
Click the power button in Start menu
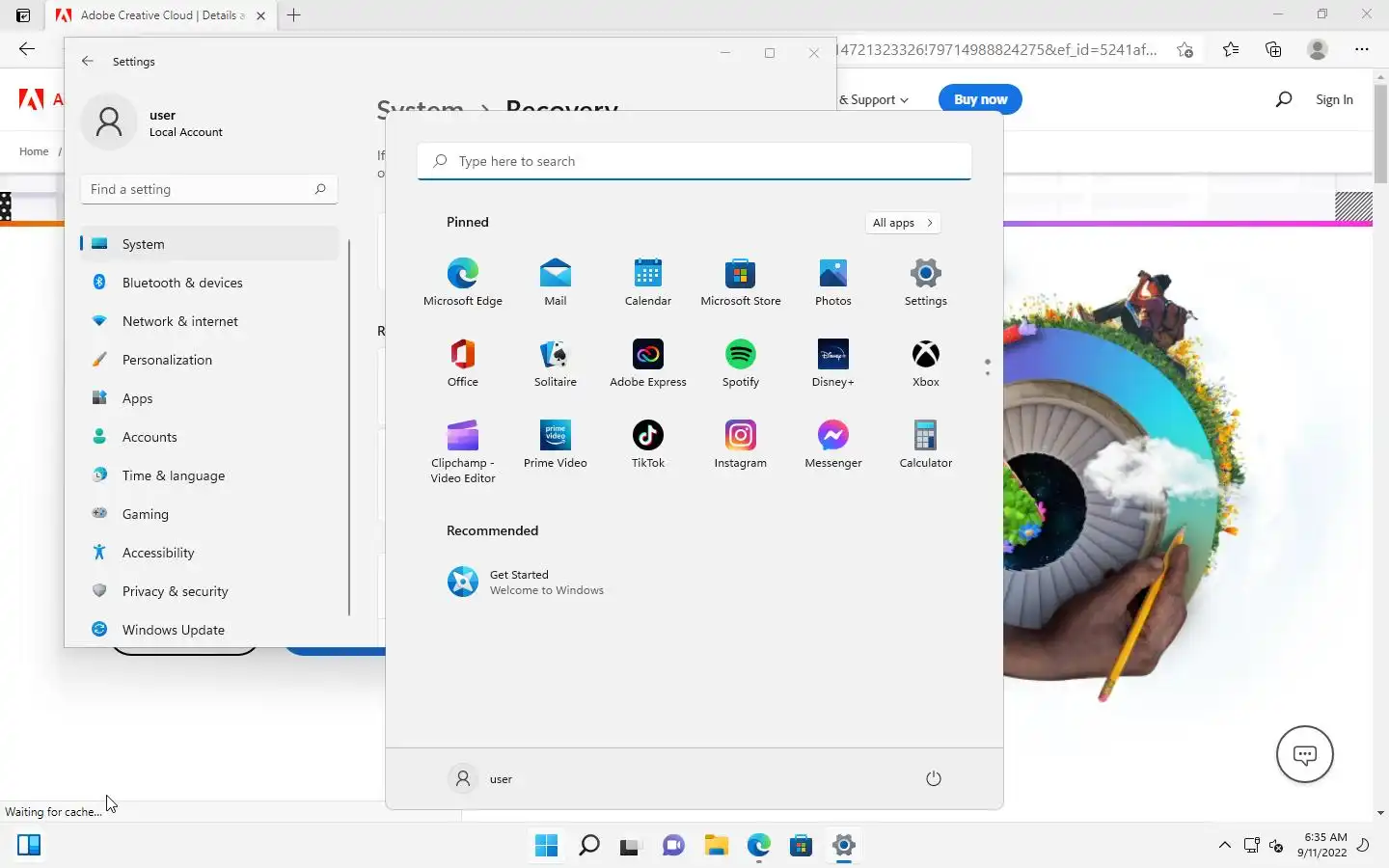pyautogui.click(x=934, y=778)
